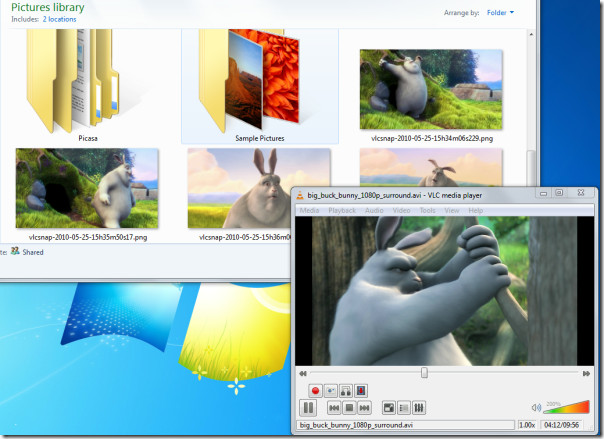
Task: Open the View menu in VLC
Action: tap(452, 210)
